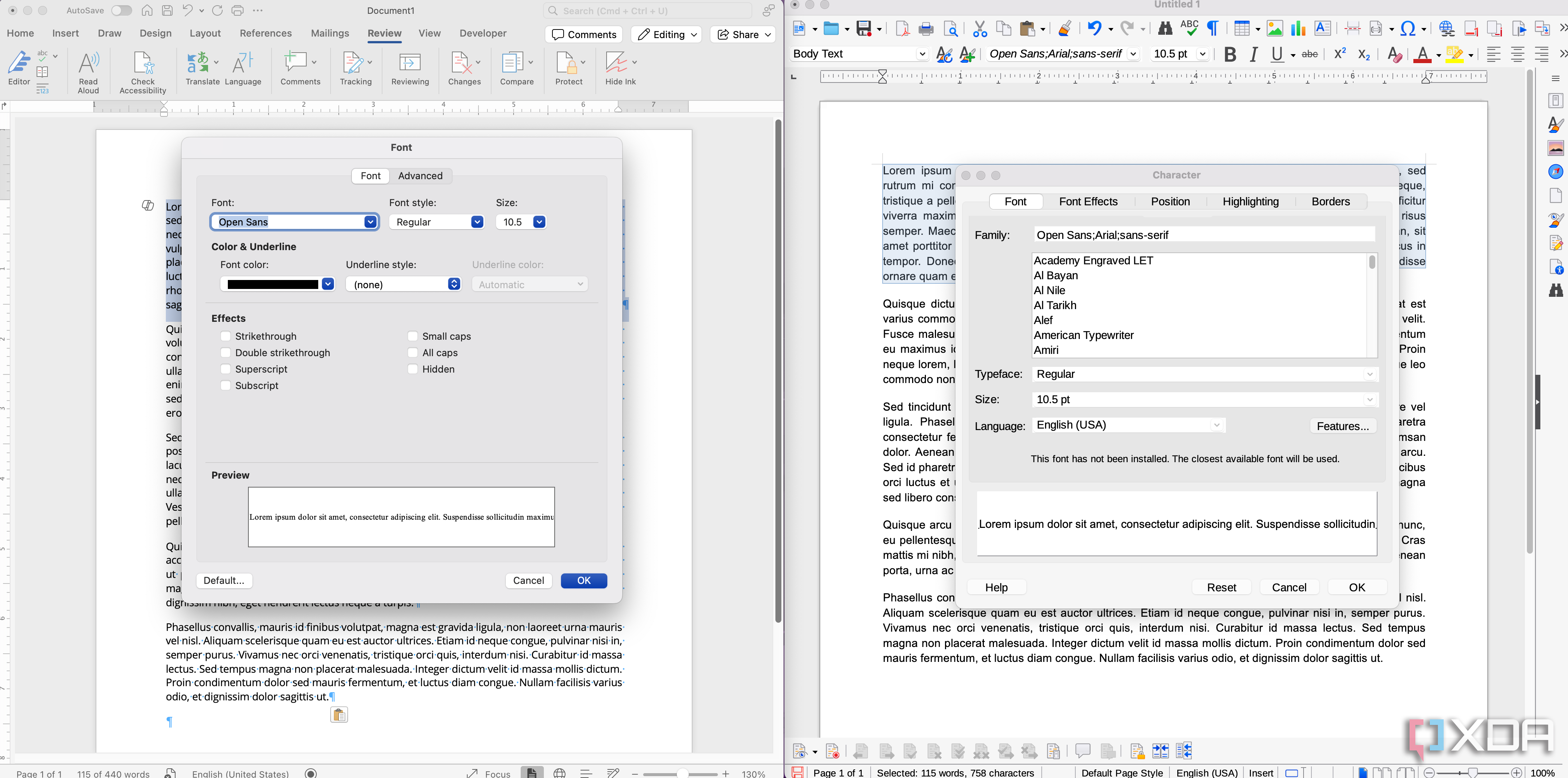Click Help in the Character dialog
The height and width of the screenshot is (778, 1568).
point(997,587)
